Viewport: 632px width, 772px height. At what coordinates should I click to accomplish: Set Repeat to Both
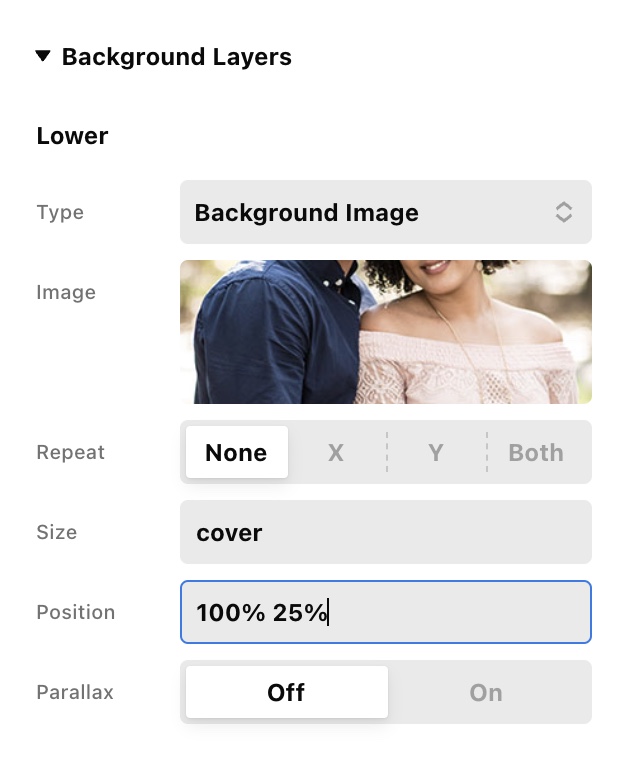coord(537,452)
